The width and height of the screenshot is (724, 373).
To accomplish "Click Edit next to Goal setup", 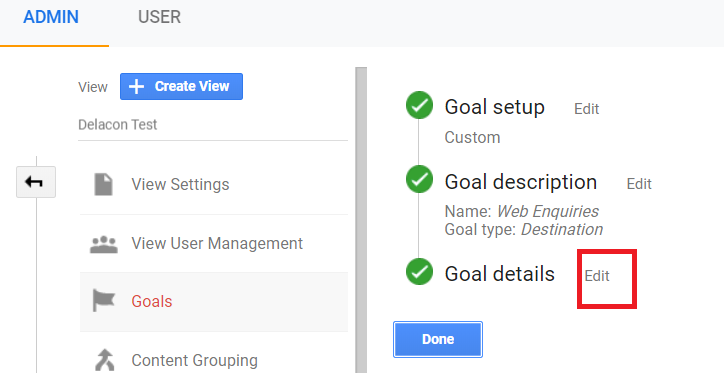I will tap(586, 109).
